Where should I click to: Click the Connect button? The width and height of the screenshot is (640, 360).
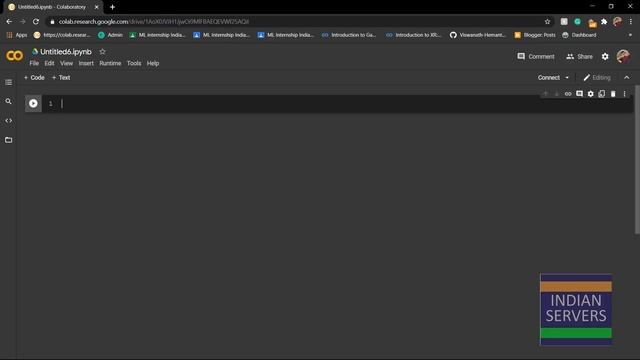click(x=548, y=78)
